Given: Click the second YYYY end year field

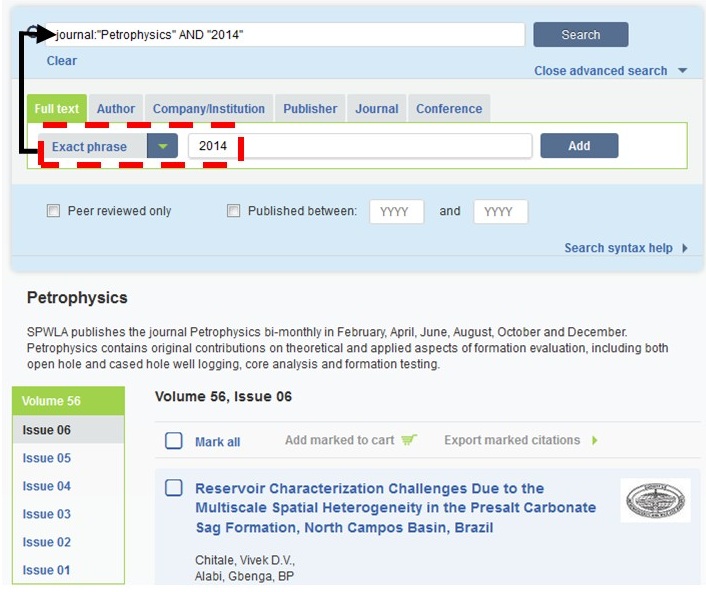Looking at the screenshot, I should 501,212.
